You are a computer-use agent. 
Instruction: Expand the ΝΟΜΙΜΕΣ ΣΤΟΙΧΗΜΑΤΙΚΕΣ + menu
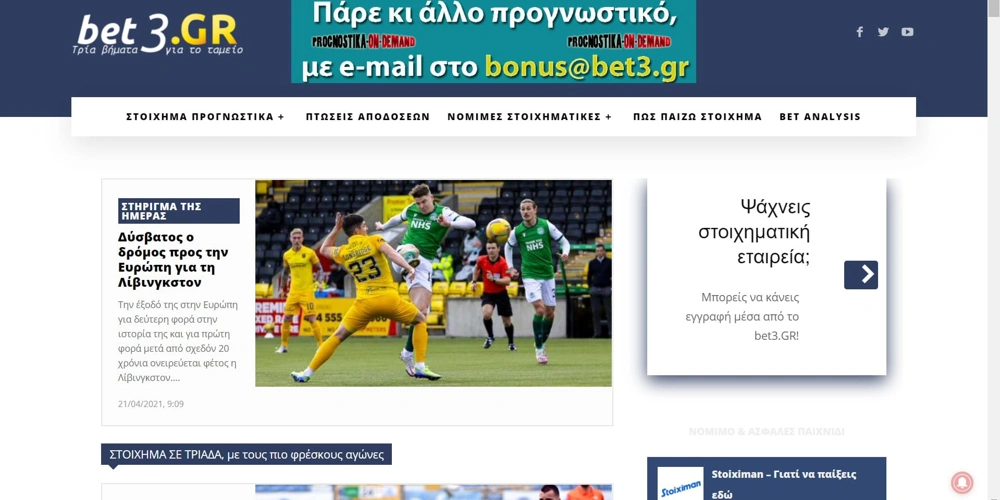[529, 117]
